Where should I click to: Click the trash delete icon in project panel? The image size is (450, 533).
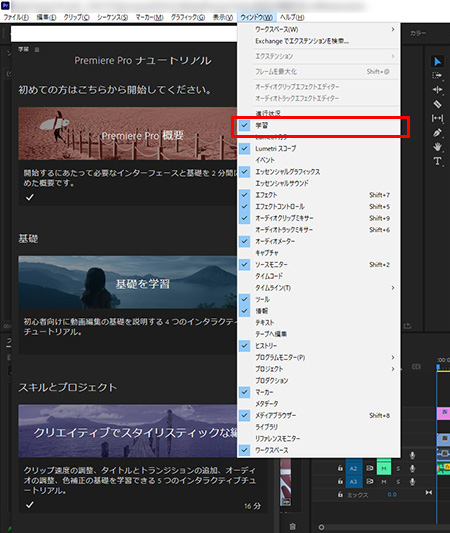pyautogui.click(x=293, y=527)
